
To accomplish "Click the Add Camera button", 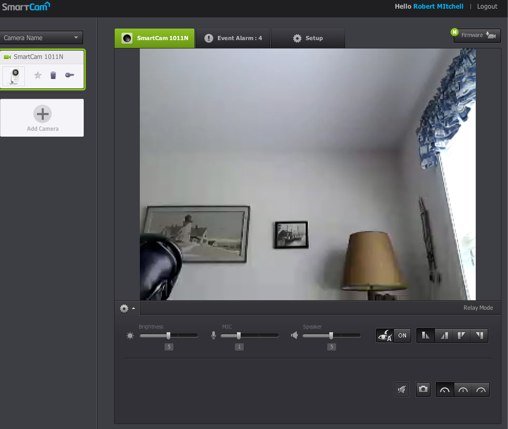I will coord(42,118).
